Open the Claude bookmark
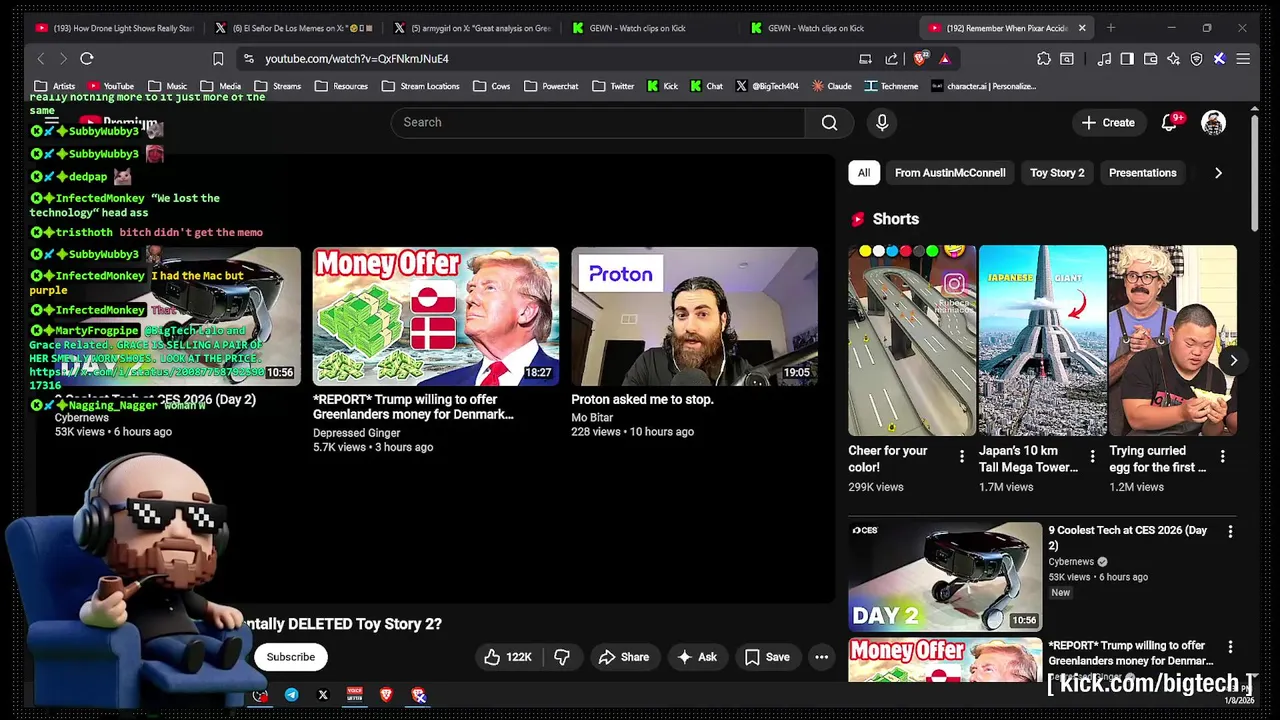1280x720 pixels. pyautogui.click(x=832, y=86)
